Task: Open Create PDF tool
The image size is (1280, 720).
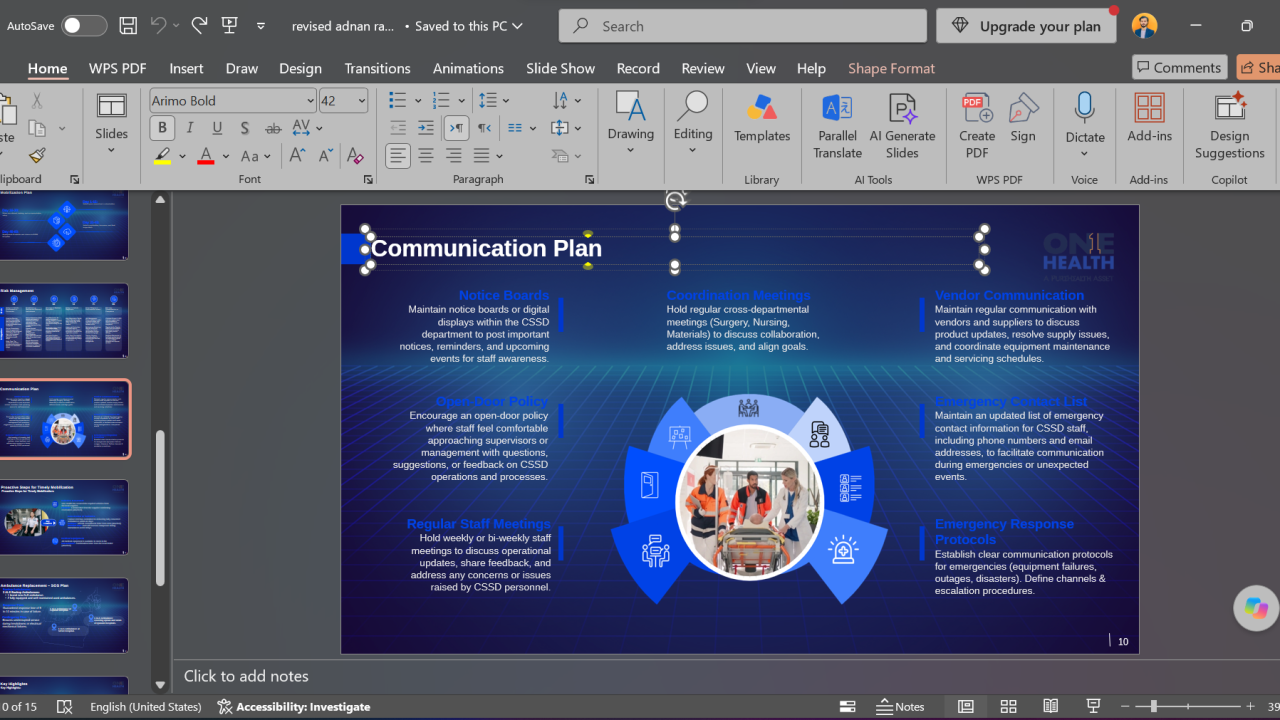Action: point(977,126)
